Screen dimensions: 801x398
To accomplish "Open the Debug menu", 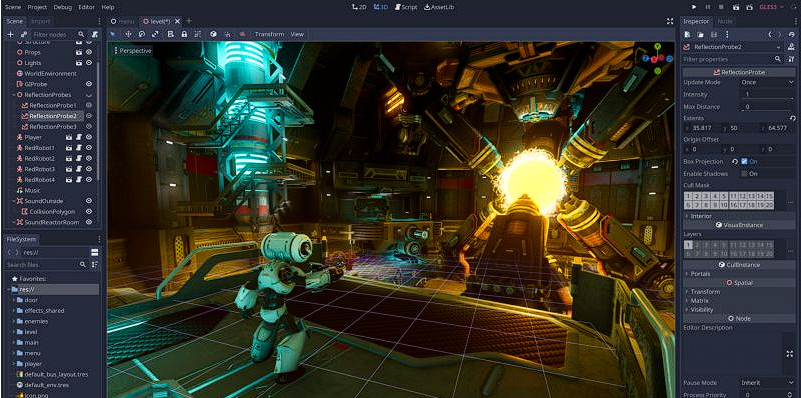I will (63, 7).
